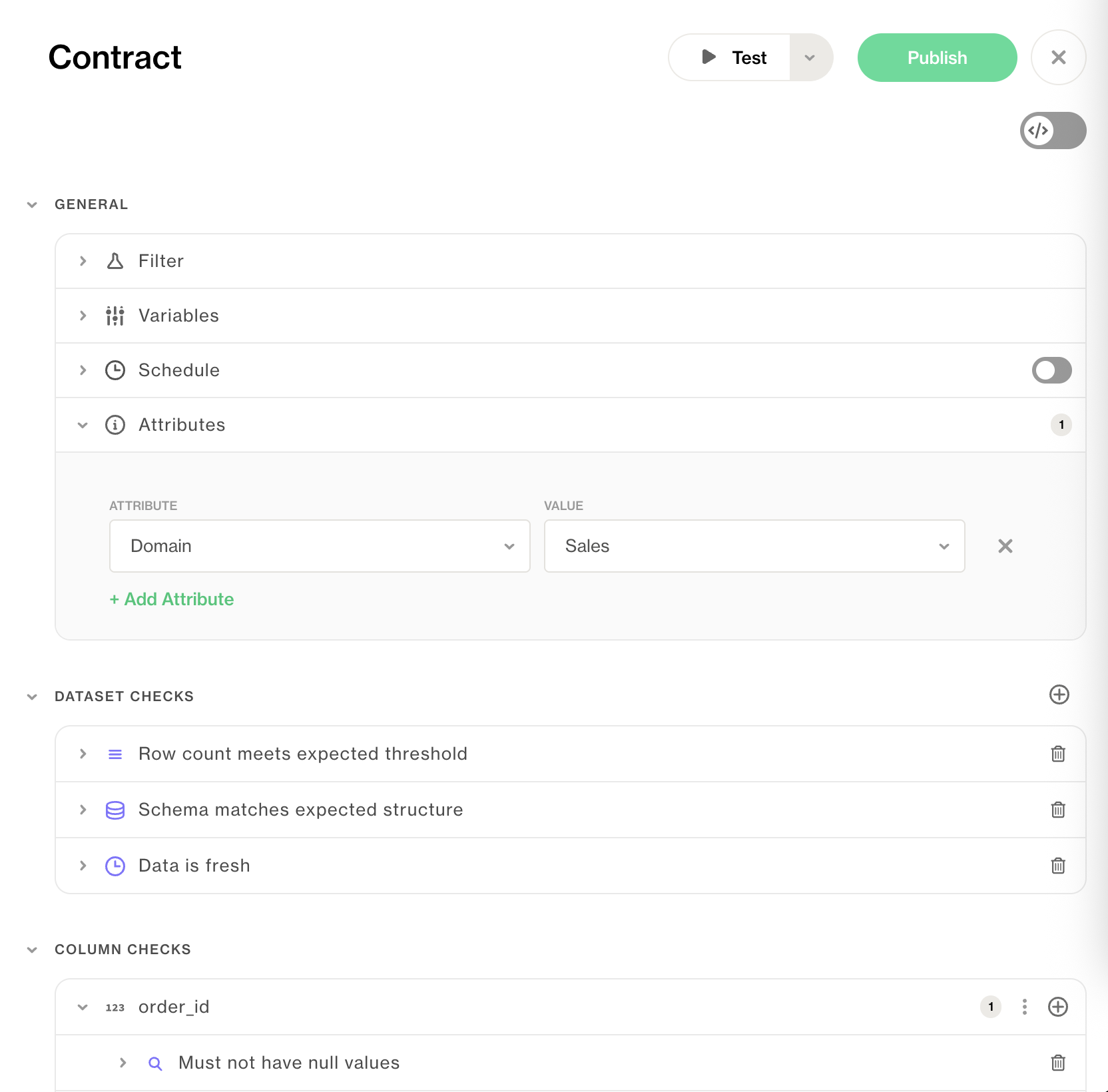The height and width of the screenshot is (1092, 1108).
Task: Enable the Schedule toggle
Action: [x=1051, y=370]
